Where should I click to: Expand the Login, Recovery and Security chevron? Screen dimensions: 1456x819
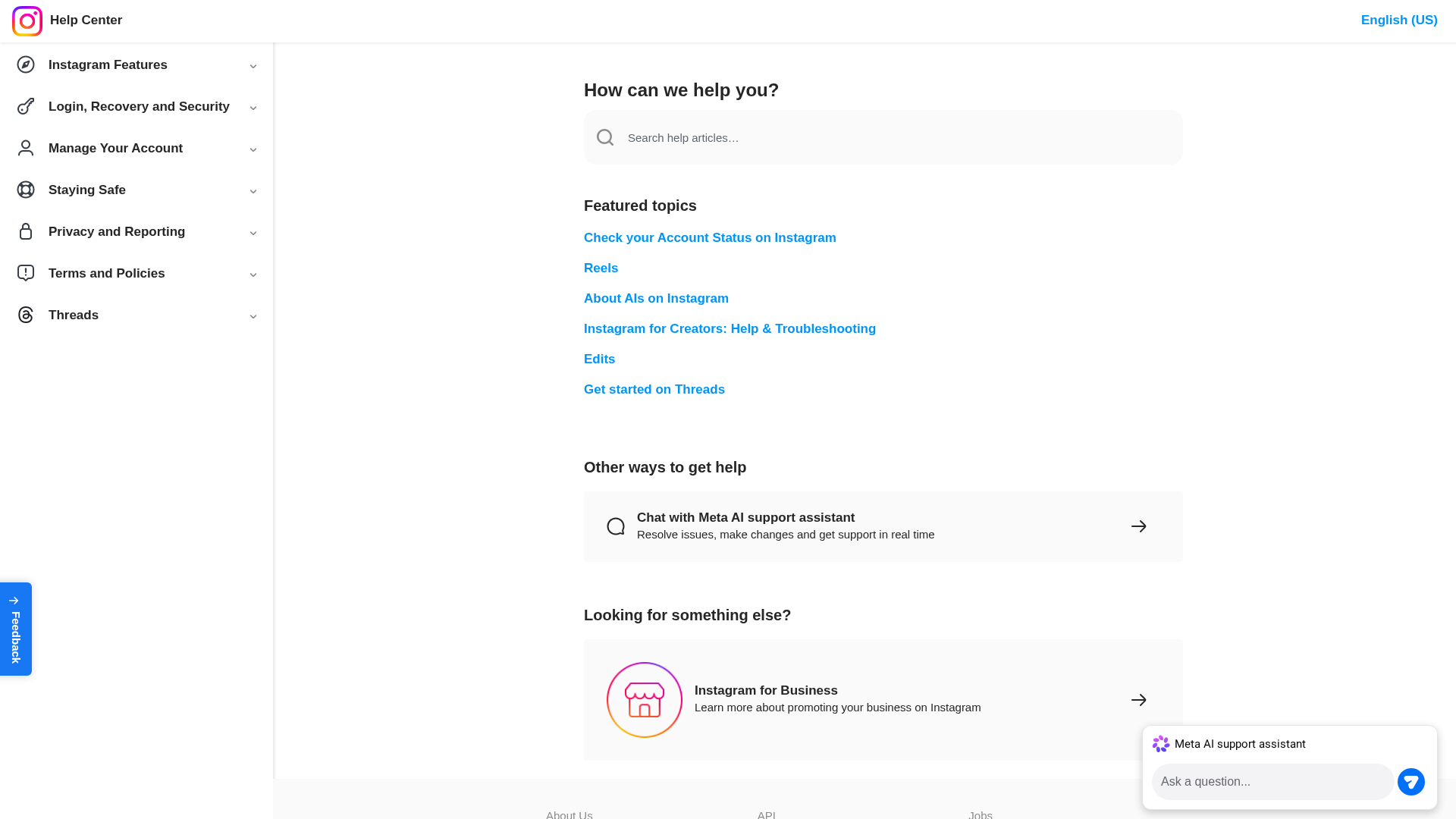click(x=253, y=108)
